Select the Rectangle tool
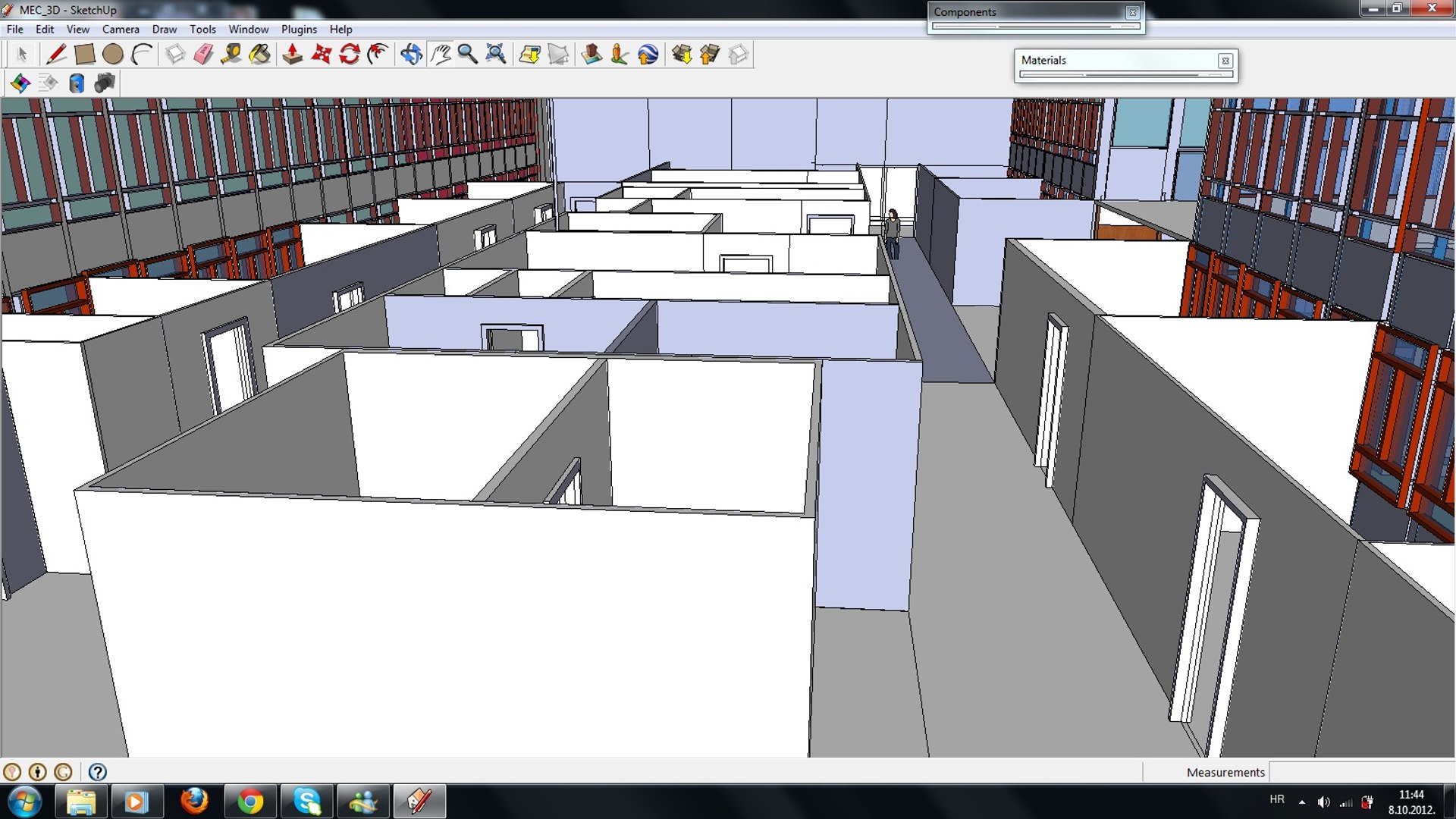The width and height of the screenshot is (1456, 819). 84,55
